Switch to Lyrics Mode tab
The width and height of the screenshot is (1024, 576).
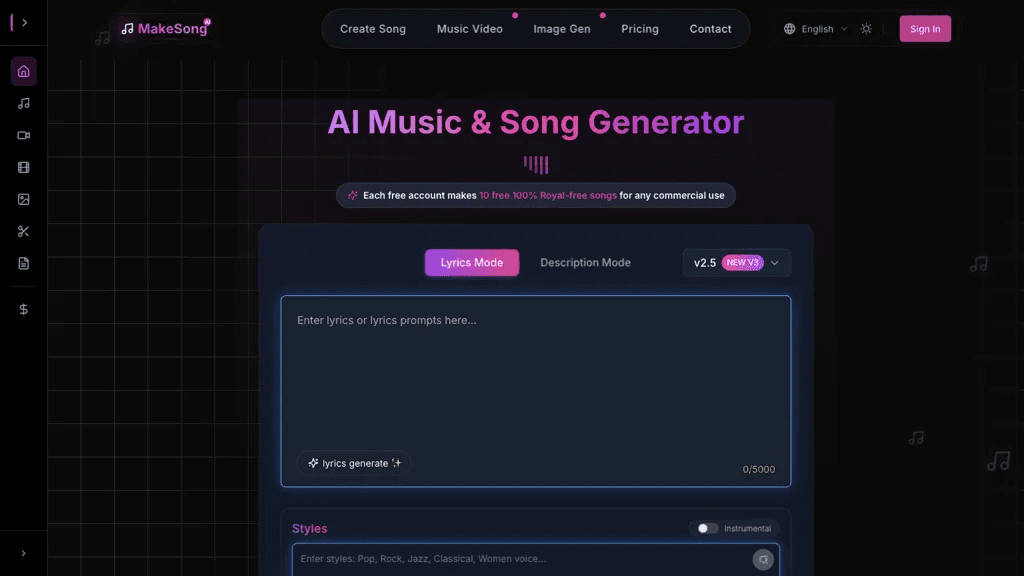pos(472,263)
